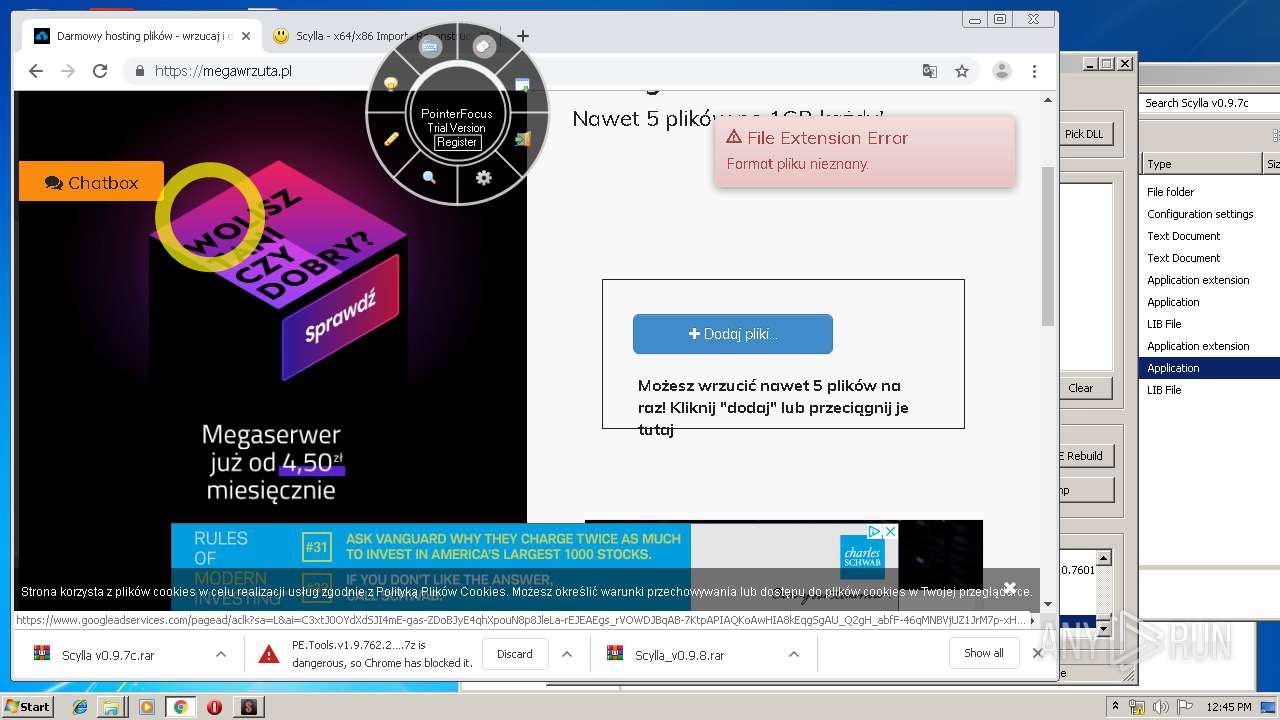Close the Chrome downloads bar

(x=1037, y=653)
